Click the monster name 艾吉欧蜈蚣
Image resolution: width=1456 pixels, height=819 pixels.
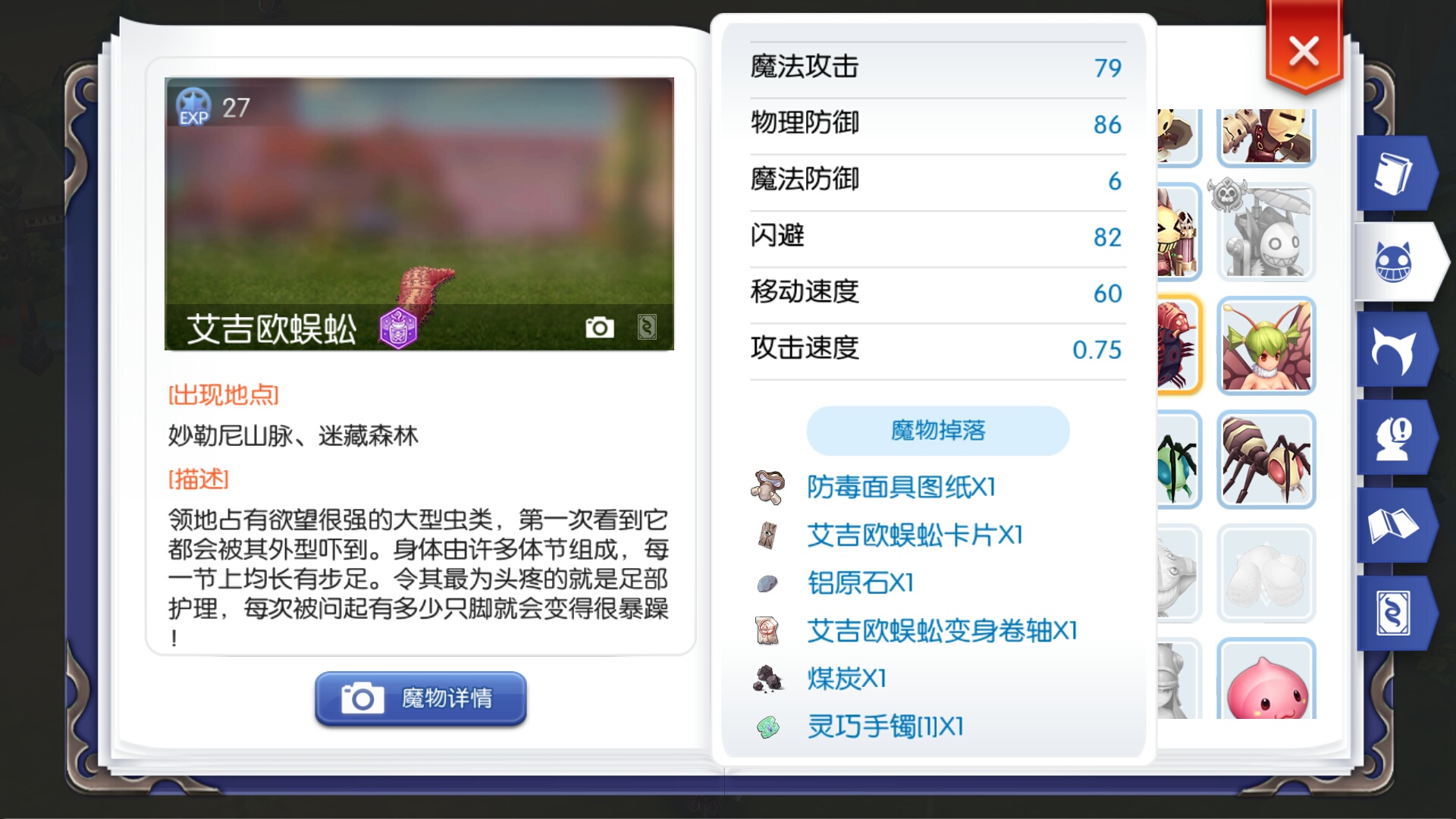271,329
